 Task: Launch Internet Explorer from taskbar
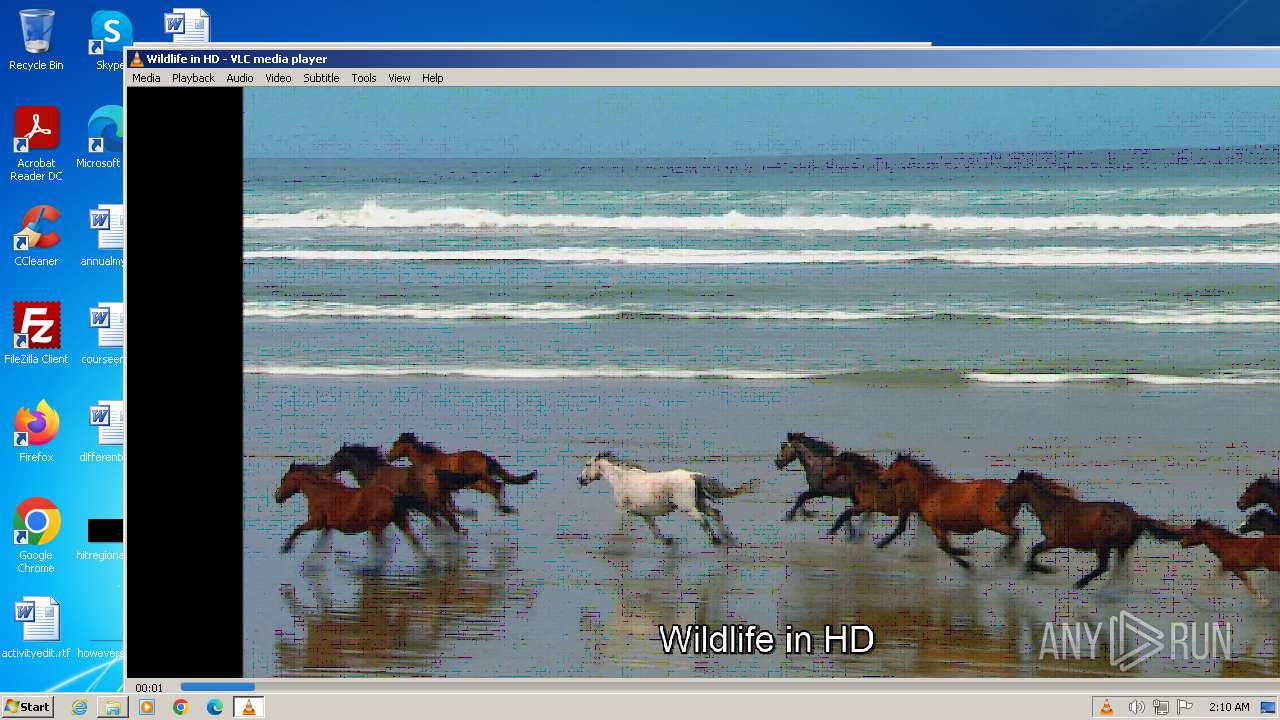tap(80, 707)
